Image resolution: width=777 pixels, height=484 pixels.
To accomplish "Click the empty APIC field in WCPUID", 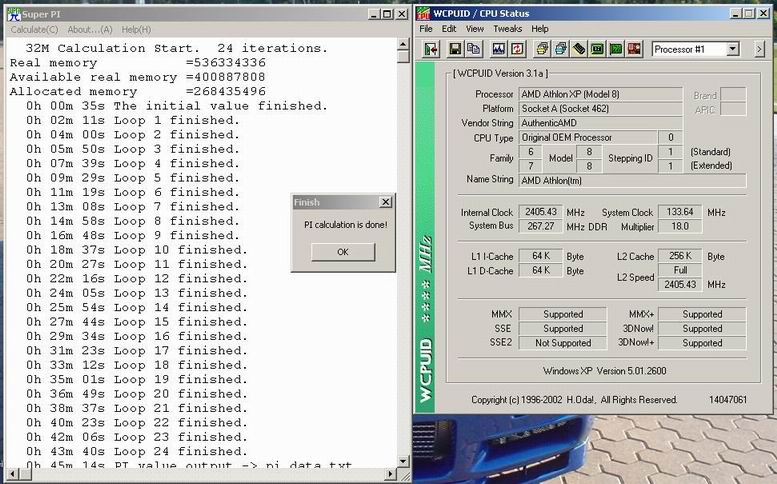I will [x=733, y=108].
